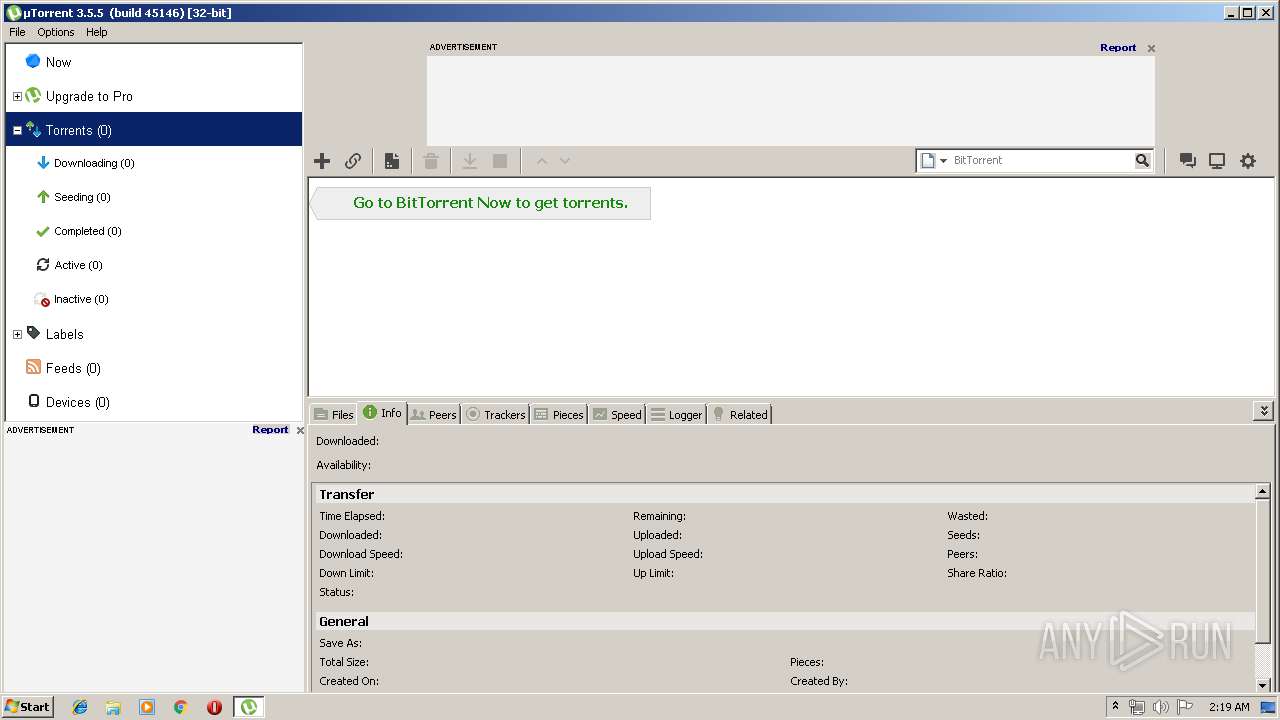
Task: Switch to the Trackers tab
Action: 495,414
